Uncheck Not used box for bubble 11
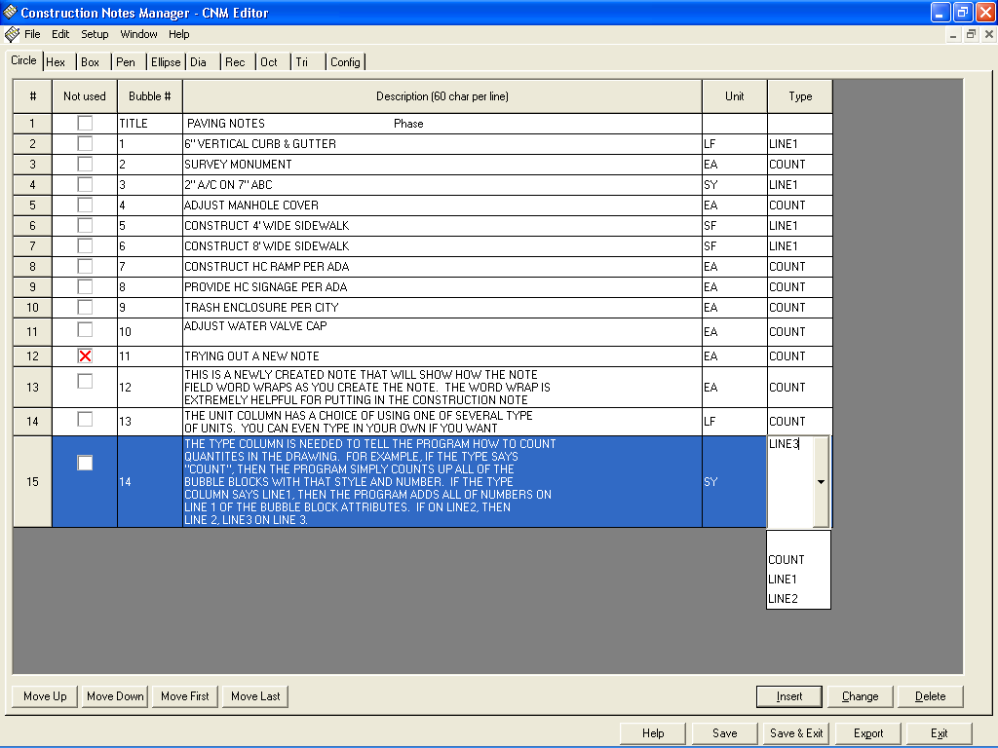Viewport: 998px width, 748px height. click(85, 356)
